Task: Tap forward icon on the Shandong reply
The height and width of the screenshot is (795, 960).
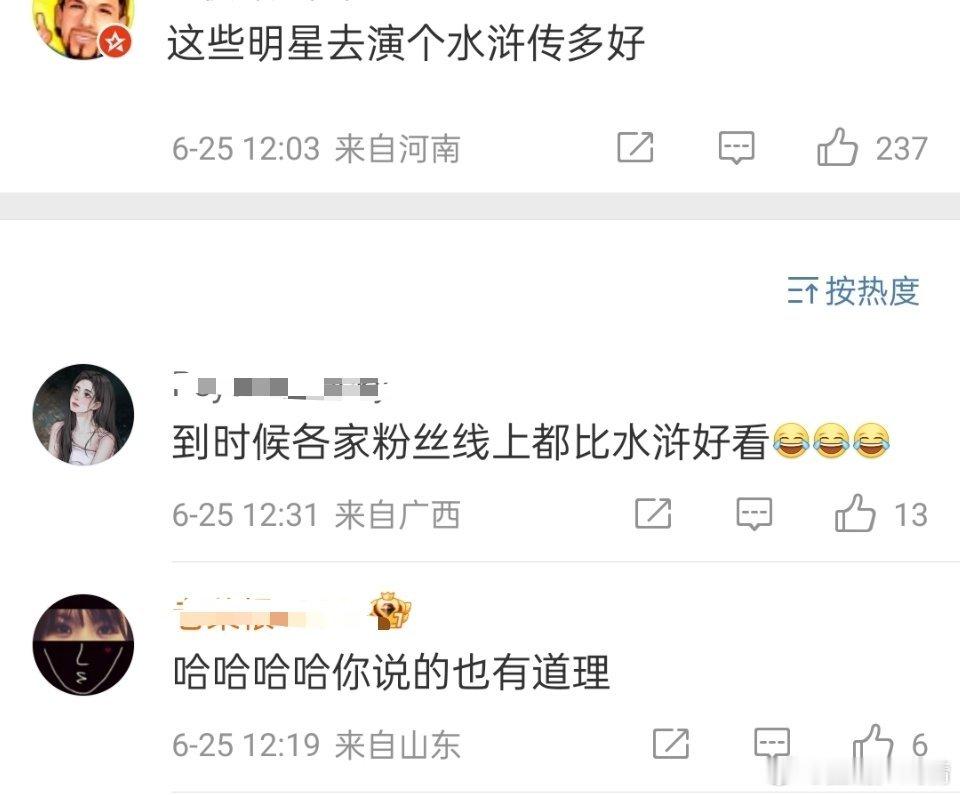Action: [670, 744]
